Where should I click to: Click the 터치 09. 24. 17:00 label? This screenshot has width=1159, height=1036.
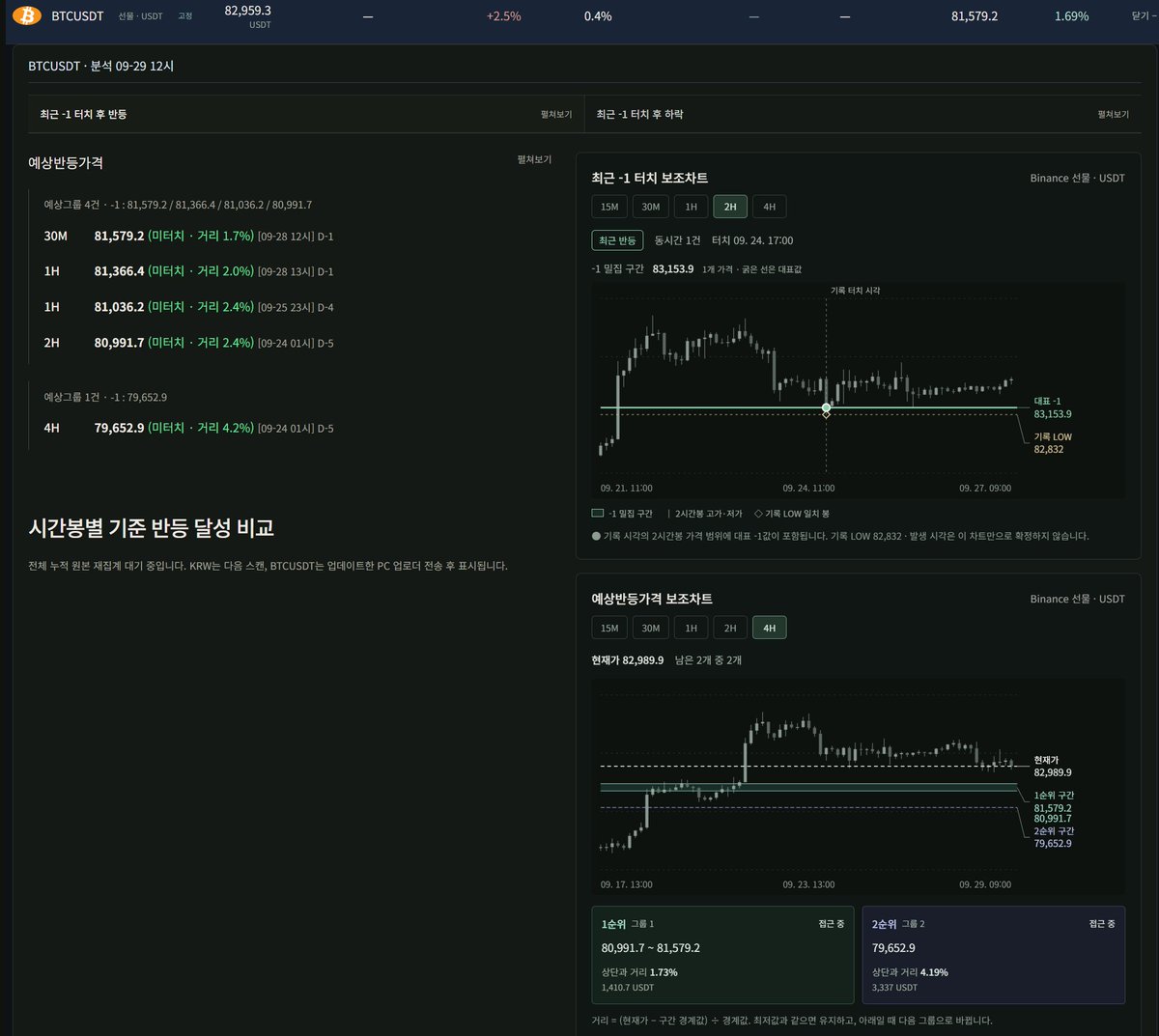point(752,240)
